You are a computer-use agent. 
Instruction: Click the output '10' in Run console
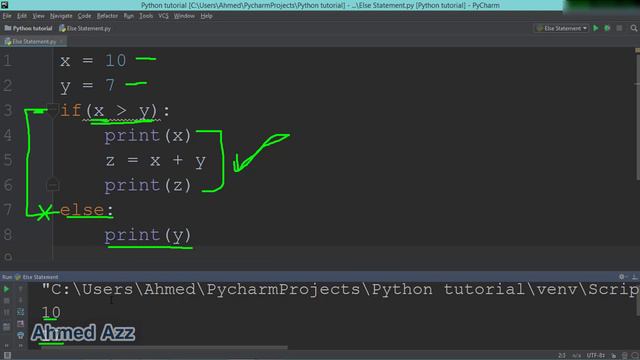51,312
